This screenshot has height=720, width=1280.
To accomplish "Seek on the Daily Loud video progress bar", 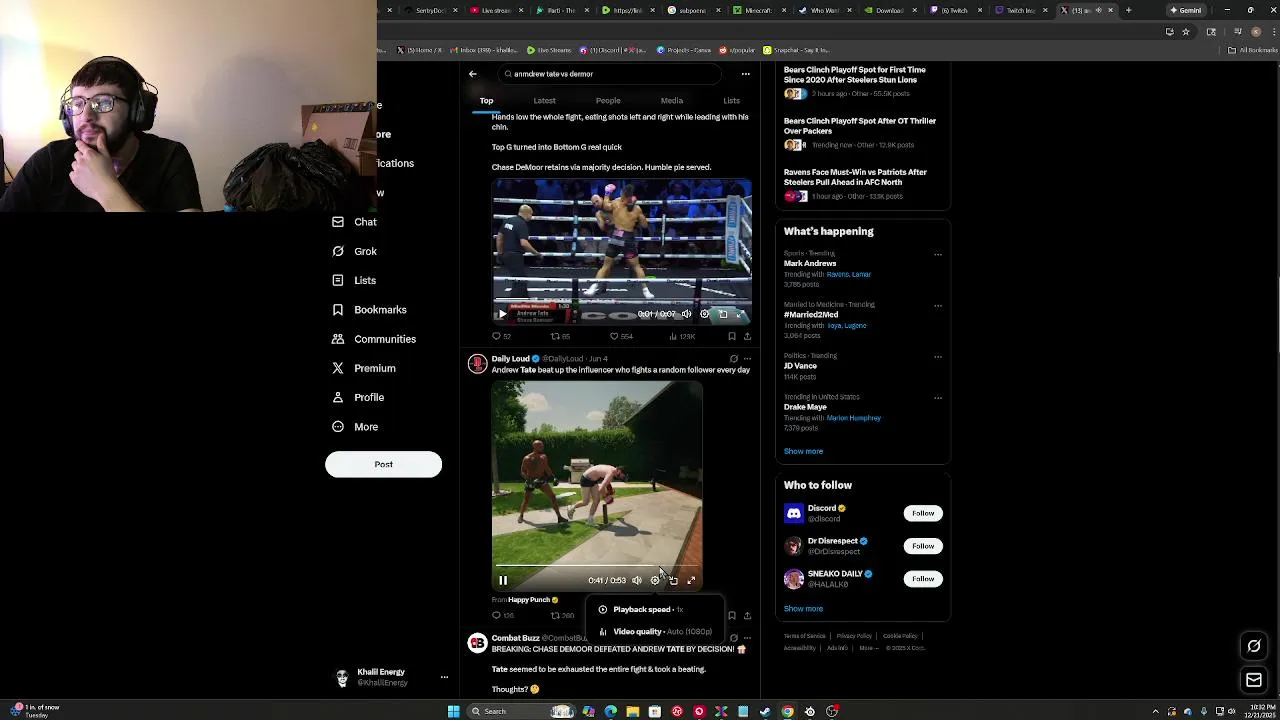I will [x=597, y=566].
